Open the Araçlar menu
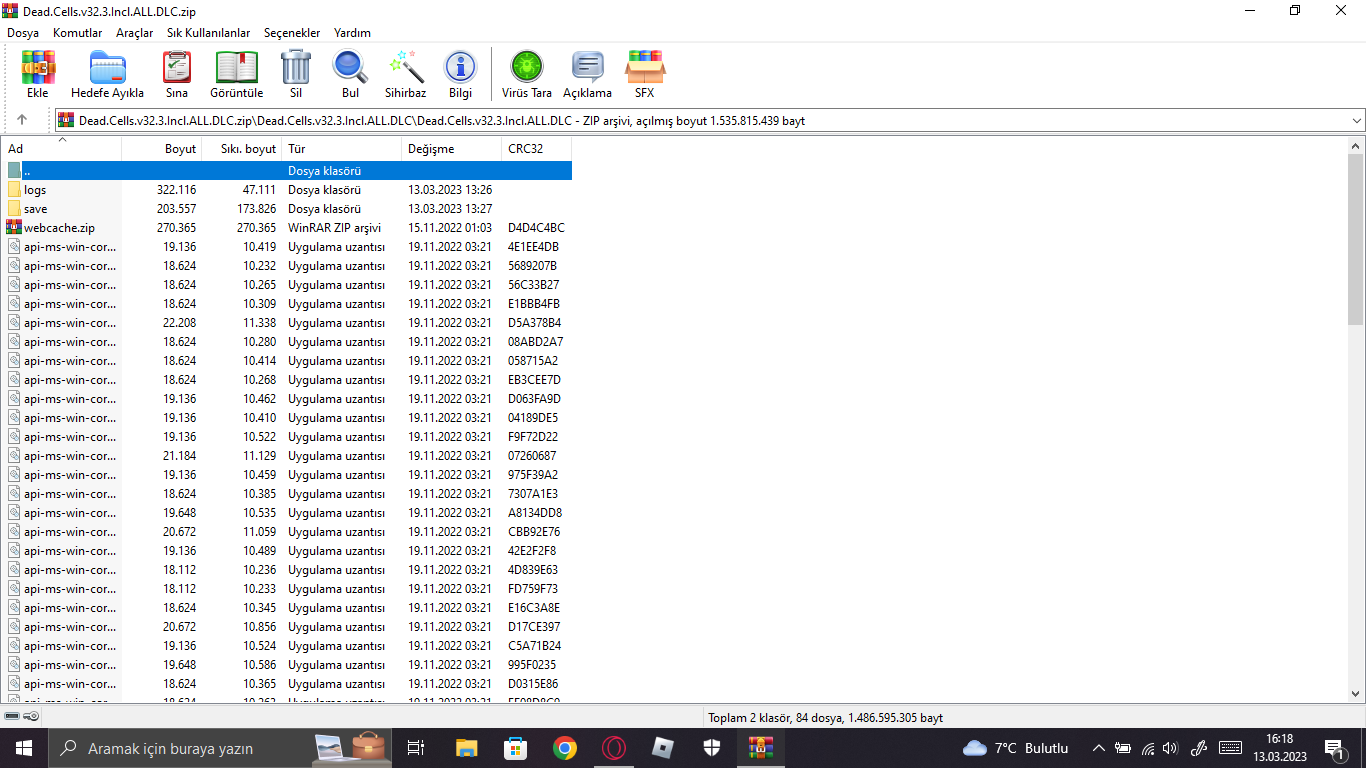This screenshot has height=768, width=1366. coord(135,33)
